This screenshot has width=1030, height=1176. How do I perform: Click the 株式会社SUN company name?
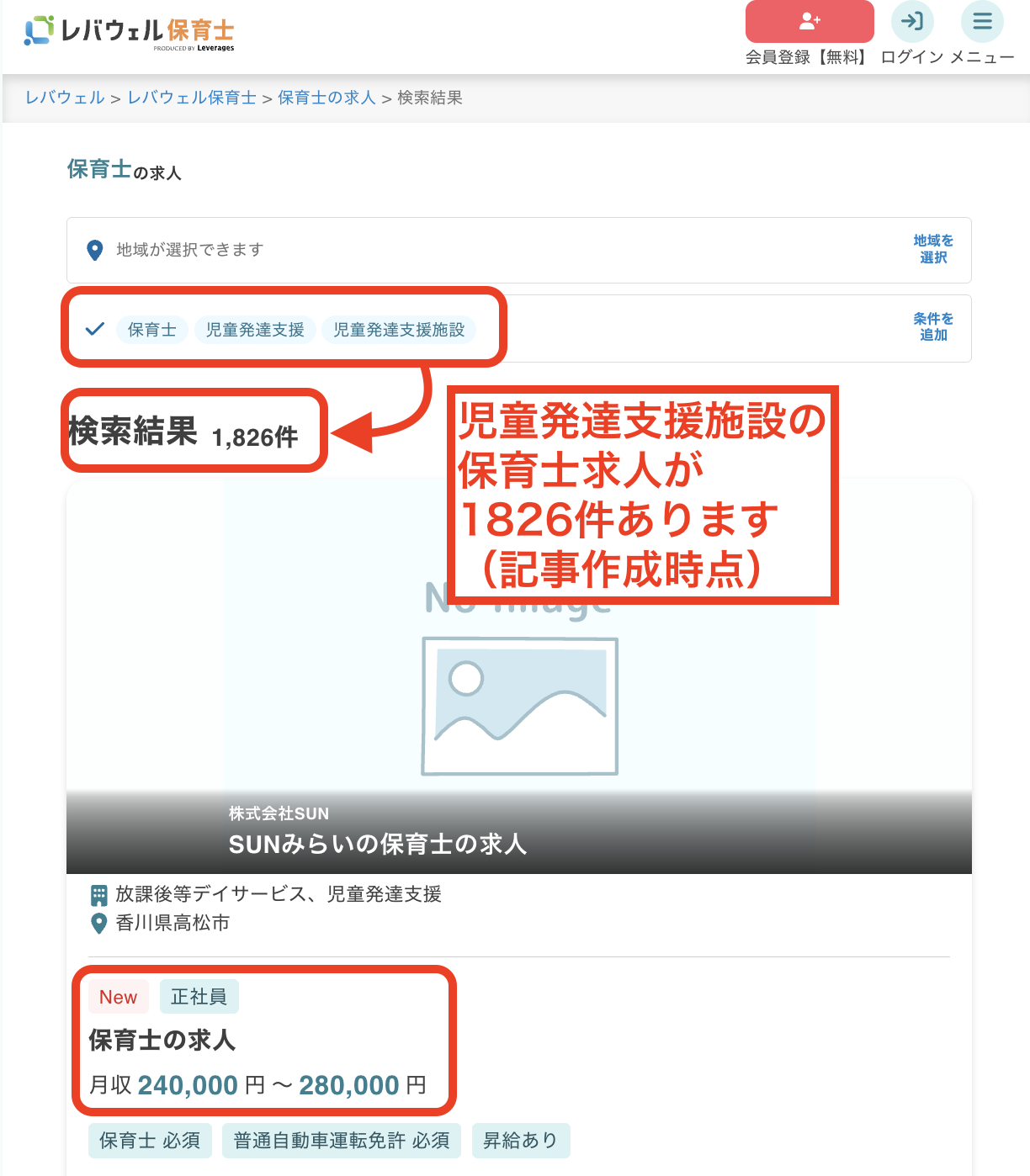[279, 813]
